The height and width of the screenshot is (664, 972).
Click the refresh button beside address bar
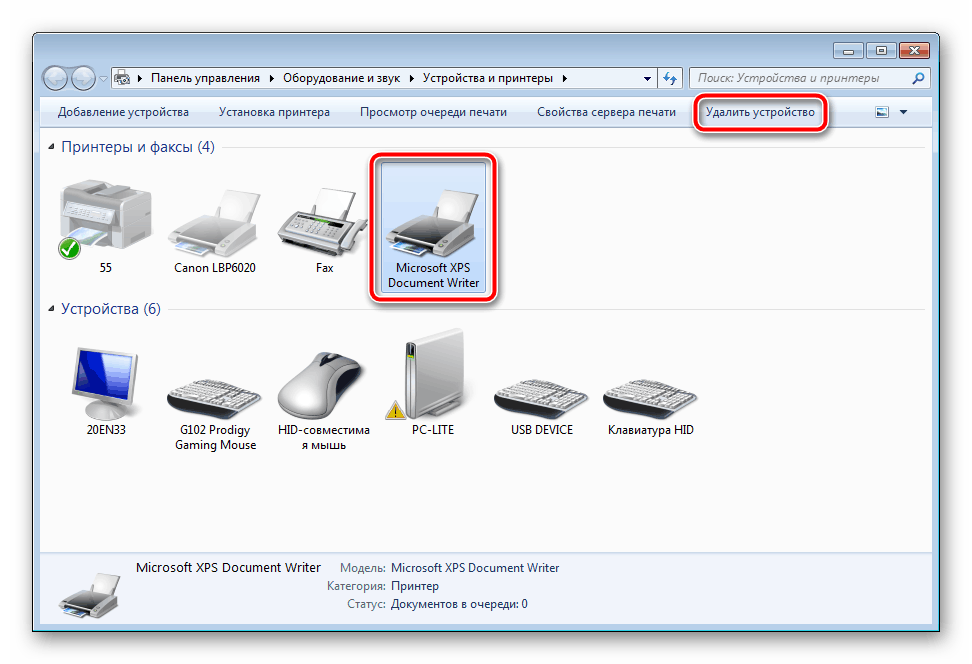(x=669, y=78)
